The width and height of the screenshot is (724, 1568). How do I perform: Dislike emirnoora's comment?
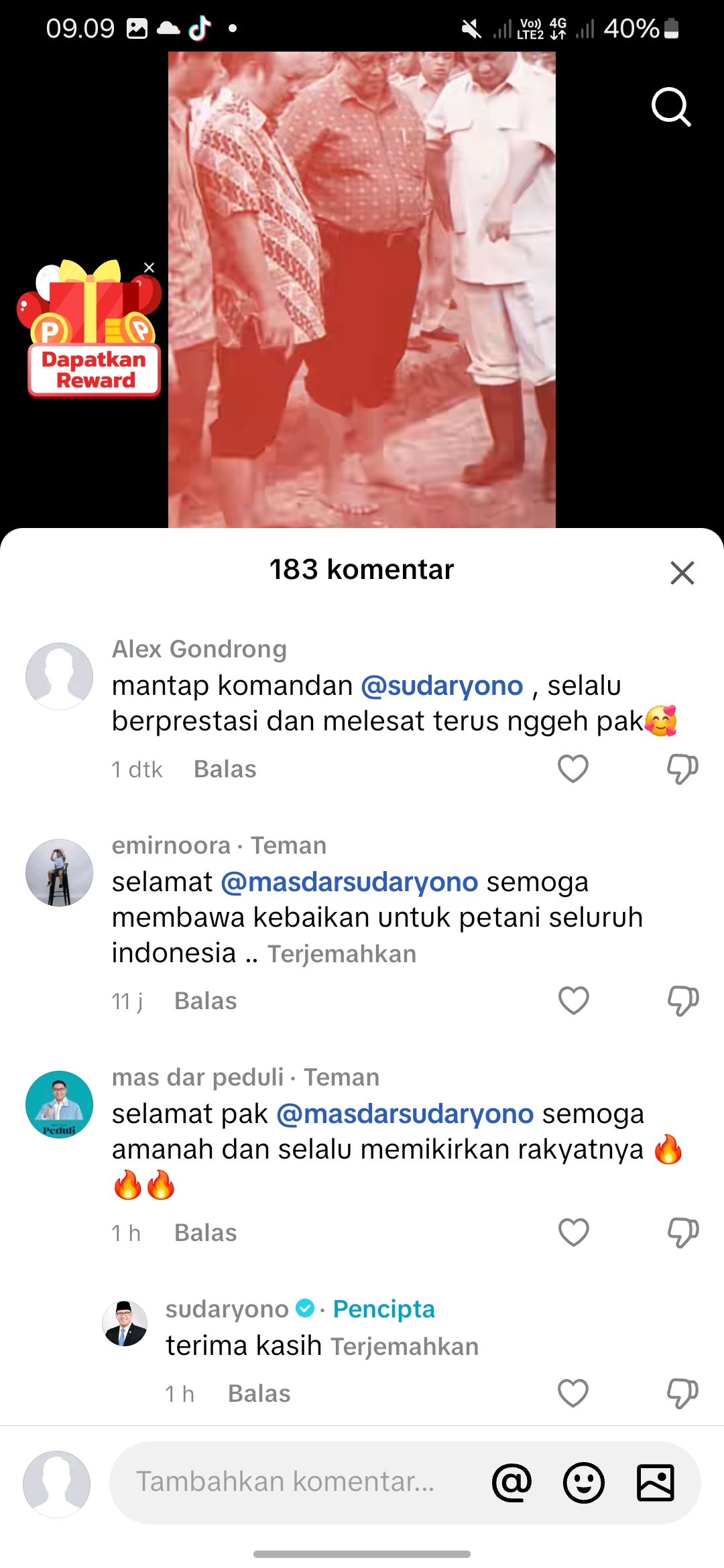pos(682,1000)
